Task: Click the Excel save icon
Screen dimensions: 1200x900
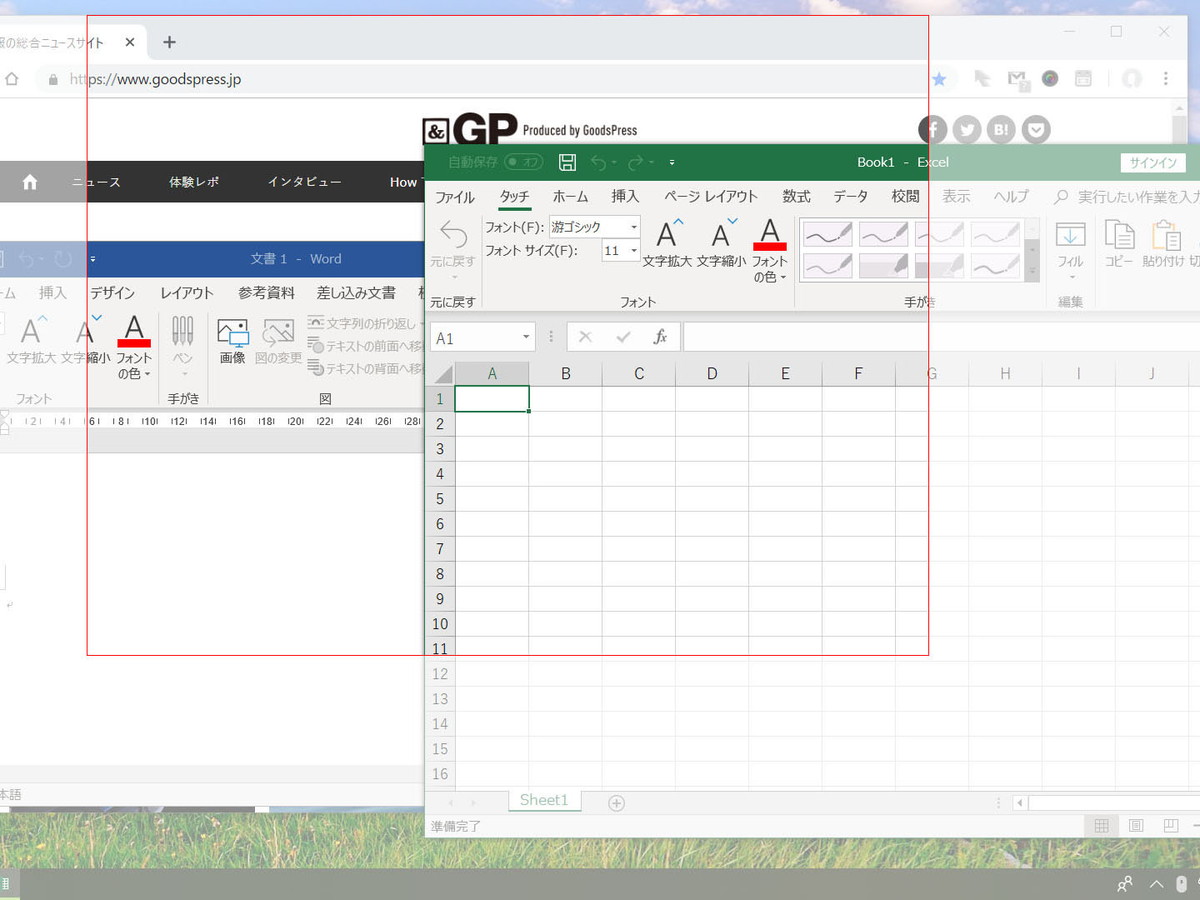Action: [567, 162]
